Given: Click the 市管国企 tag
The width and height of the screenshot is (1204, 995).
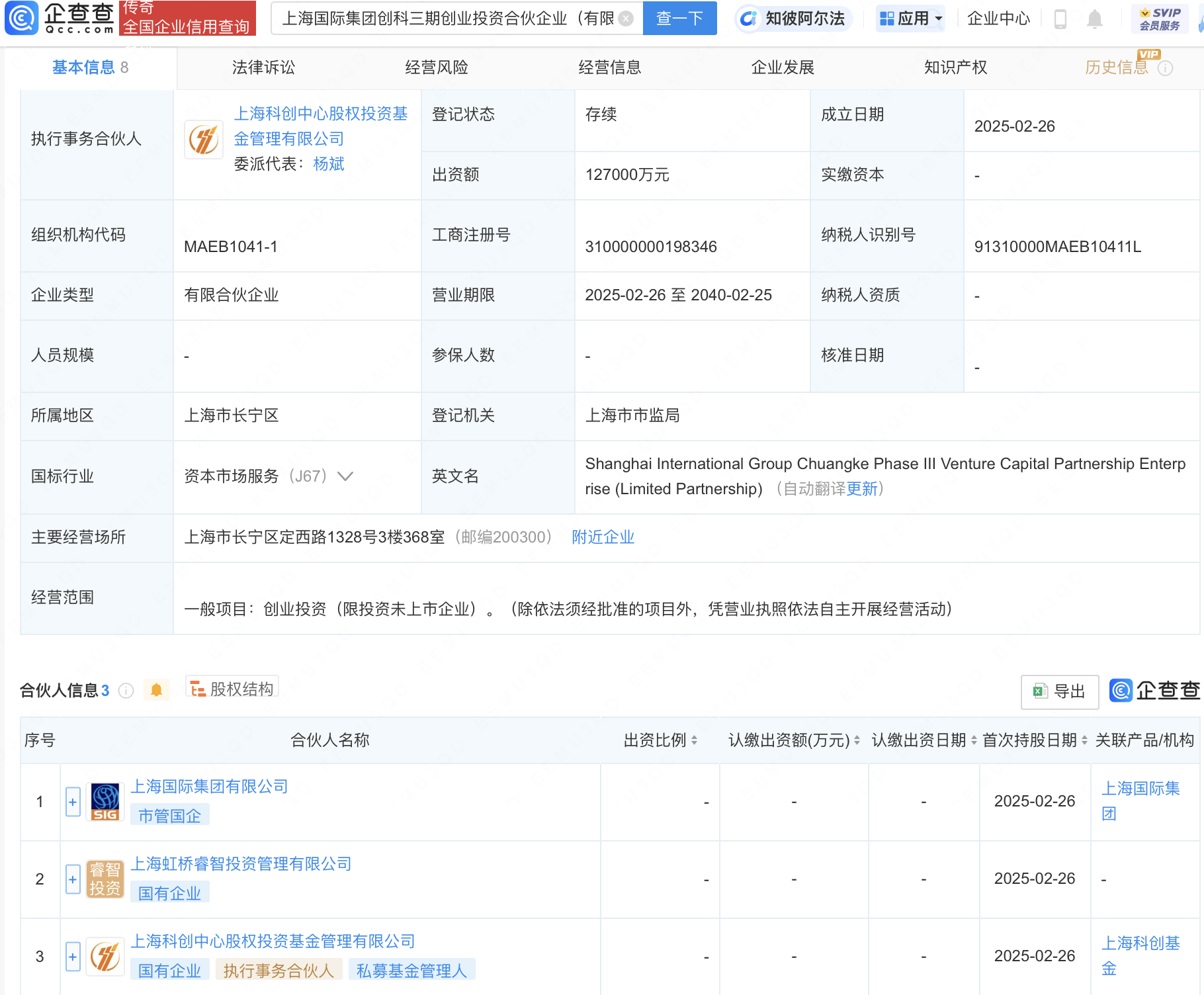Looking at the screenshot, I should 169,816.
